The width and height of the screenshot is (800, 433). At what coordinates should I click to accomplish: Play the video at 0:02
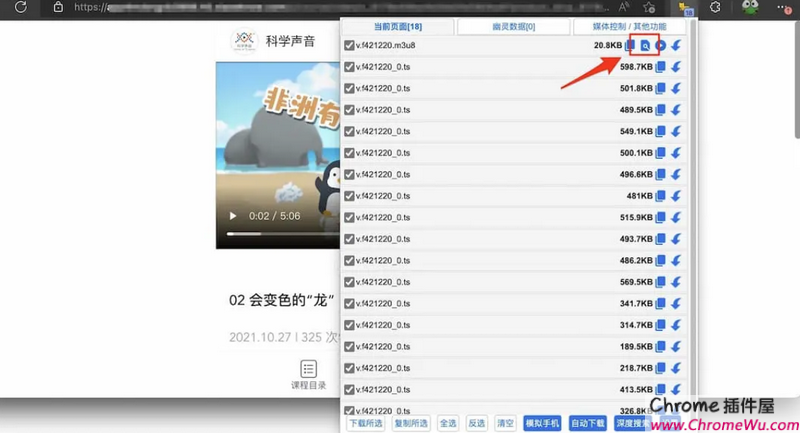pos(233,216)
